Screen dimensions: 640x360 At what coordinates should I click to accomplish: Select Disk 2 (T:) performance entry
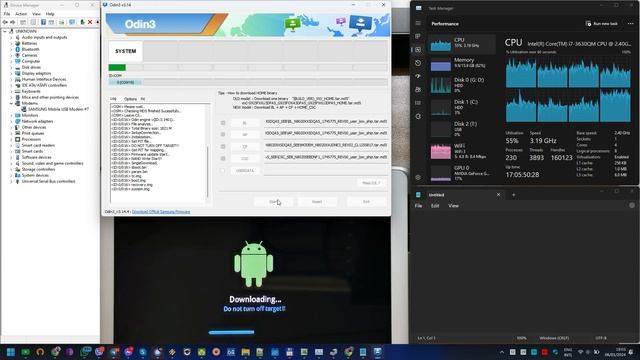coord(462,129)
